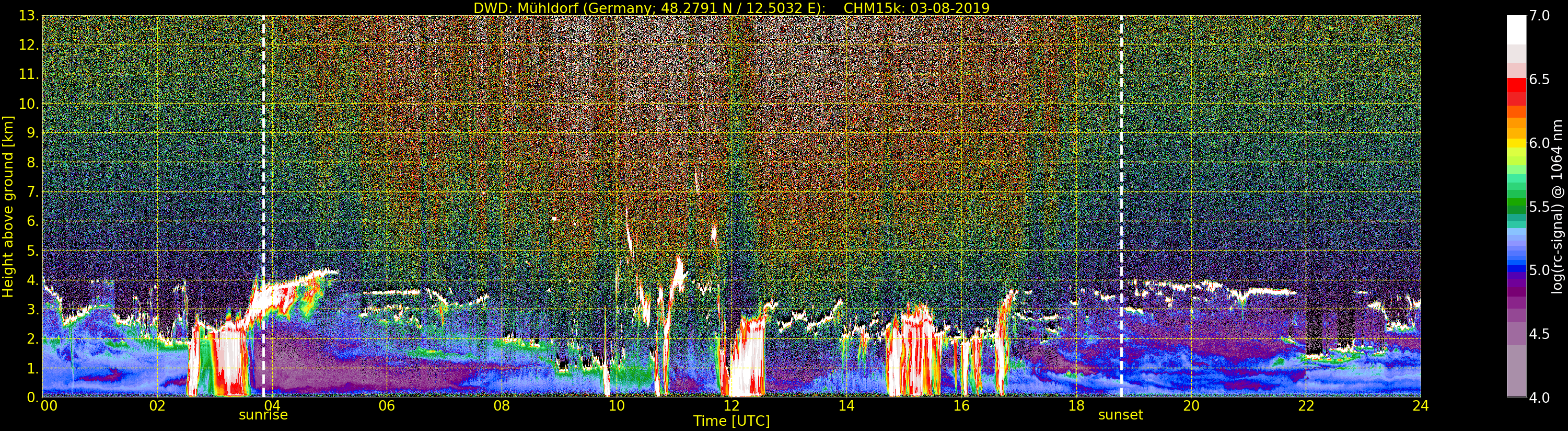Viewport: 1568px width, 431px height.
Task: Select the "sunset" label below the time axis
Action: tap(1121, 415)
